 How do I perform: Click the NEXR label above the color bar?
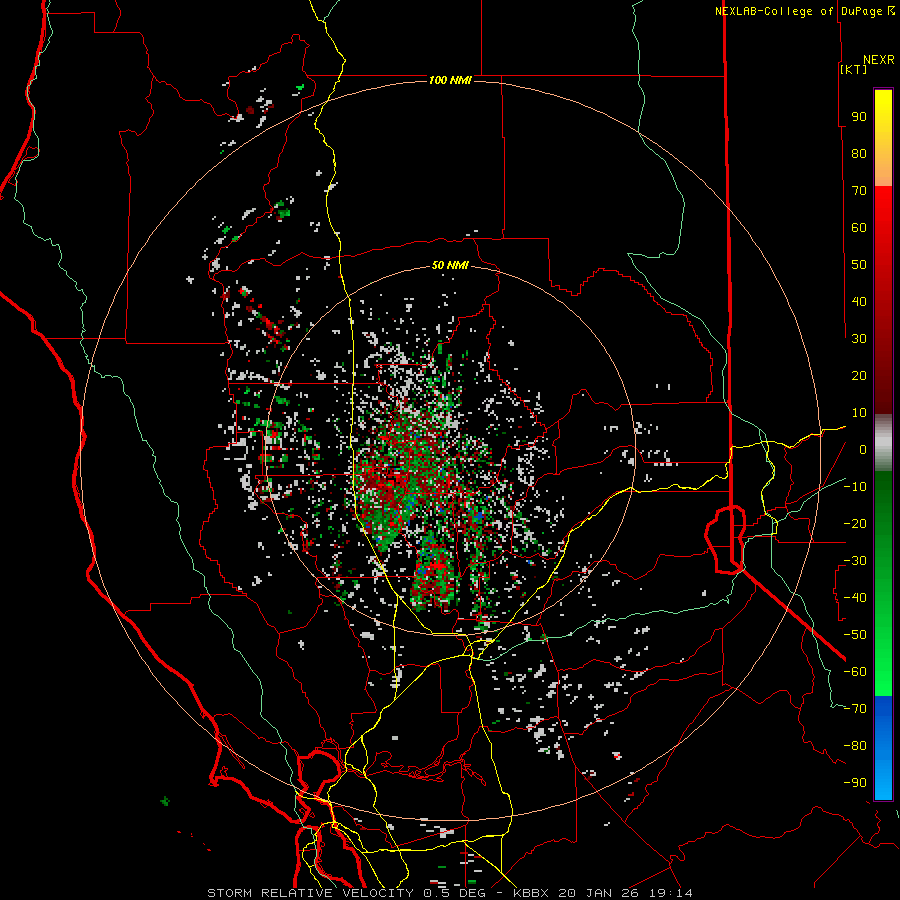tap(879, 60)
